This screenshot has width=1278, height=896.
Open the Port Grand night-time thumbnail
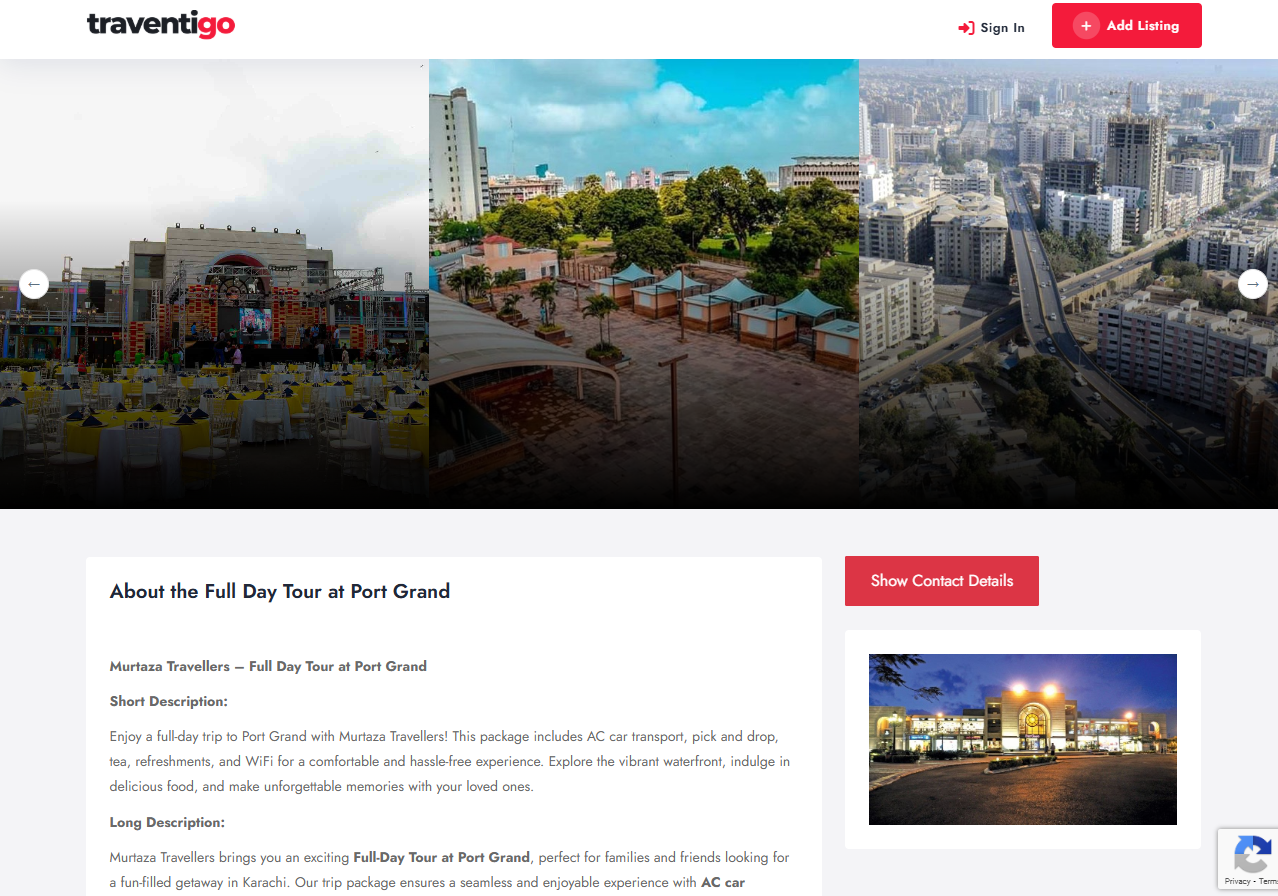(x=1023, y=740)
